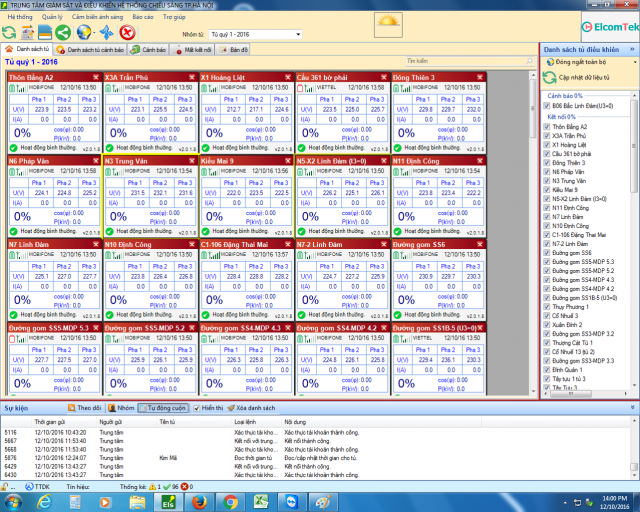Image resolution: width=640 pixels, height=512 pixels.
Task: Click the Cập nhật dữ liệu tủ refresh icon
Action: click(x=549, y=76)
